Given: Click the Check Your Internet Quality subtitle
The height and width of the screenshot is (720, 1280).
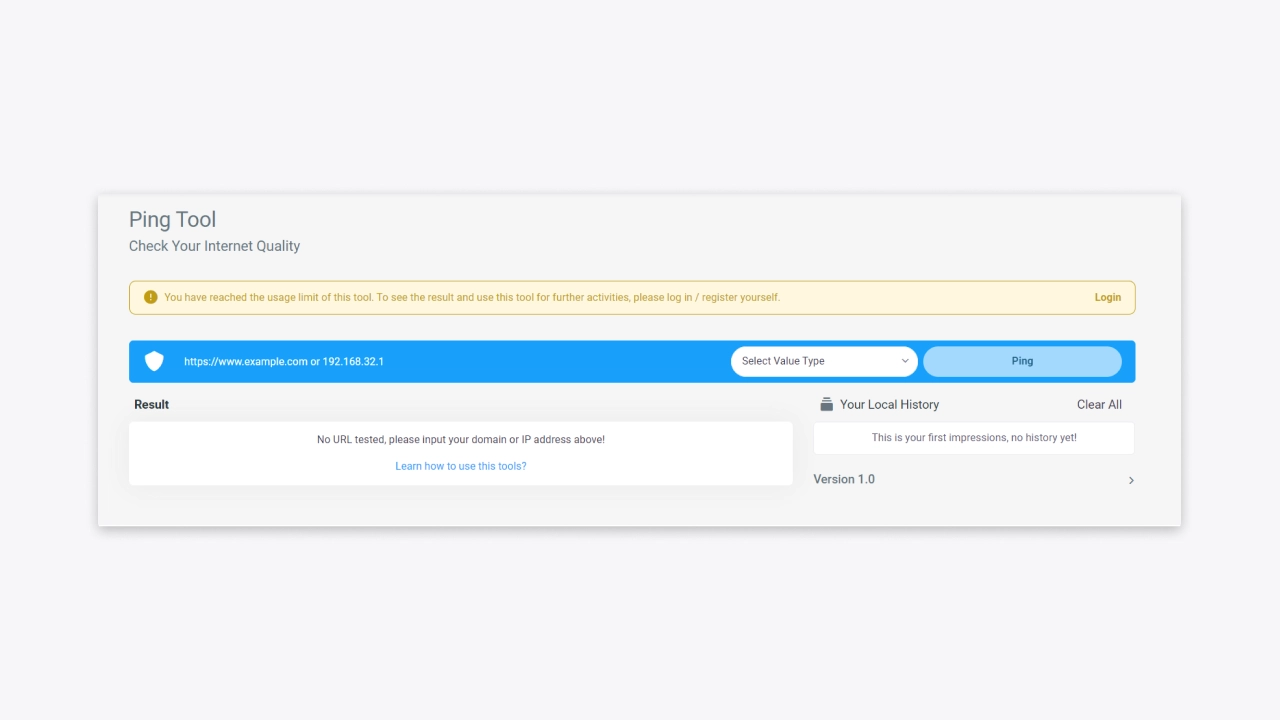Looking at the screenshot, I should pyautogui.click(x=214, y=246).
